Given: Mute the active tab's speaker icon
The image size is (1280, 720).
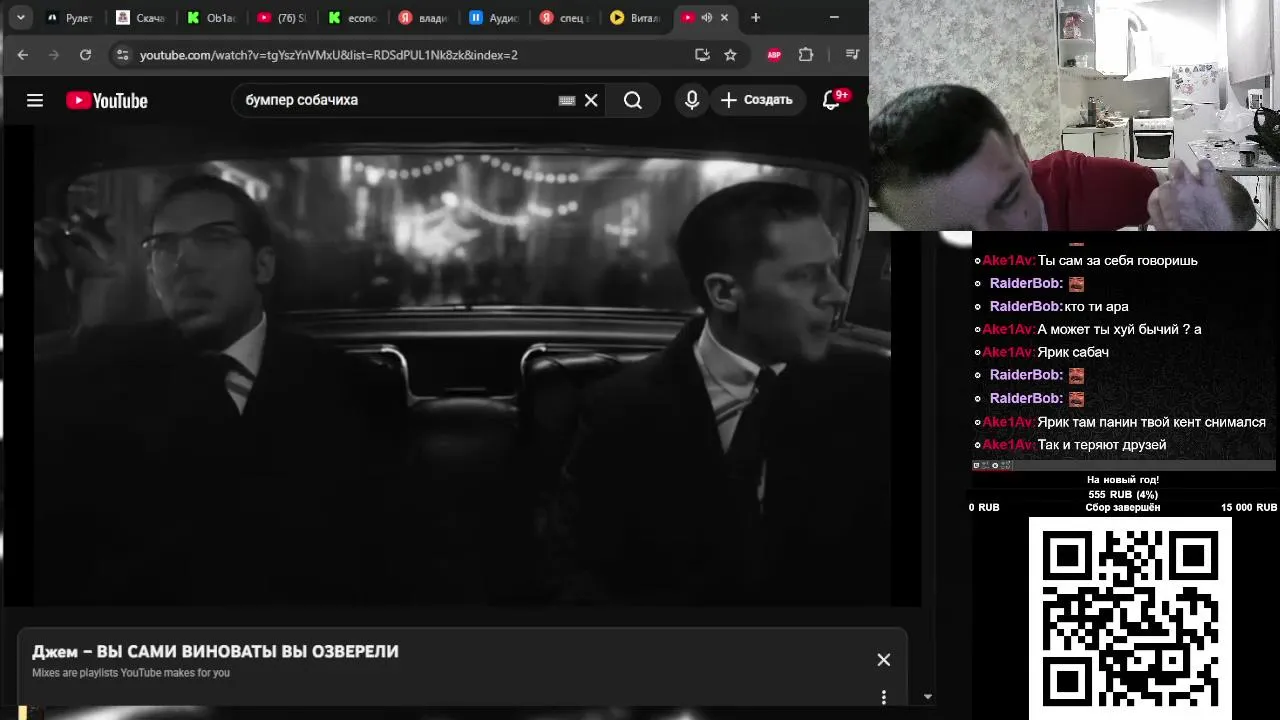Looking at the screenshot, I should point(706,18).
